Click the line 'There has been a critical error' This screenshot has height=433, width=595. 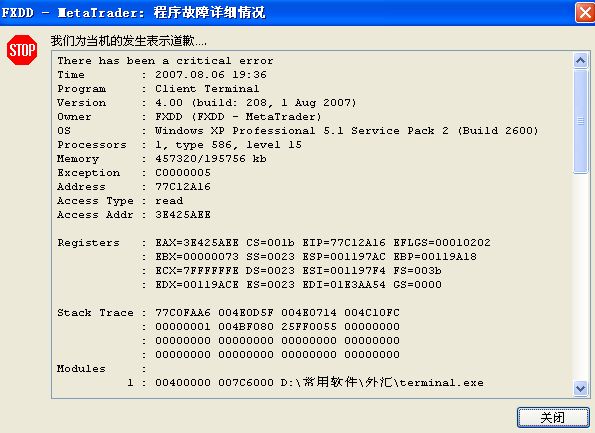pyautogui.click(x=165, y=61)
